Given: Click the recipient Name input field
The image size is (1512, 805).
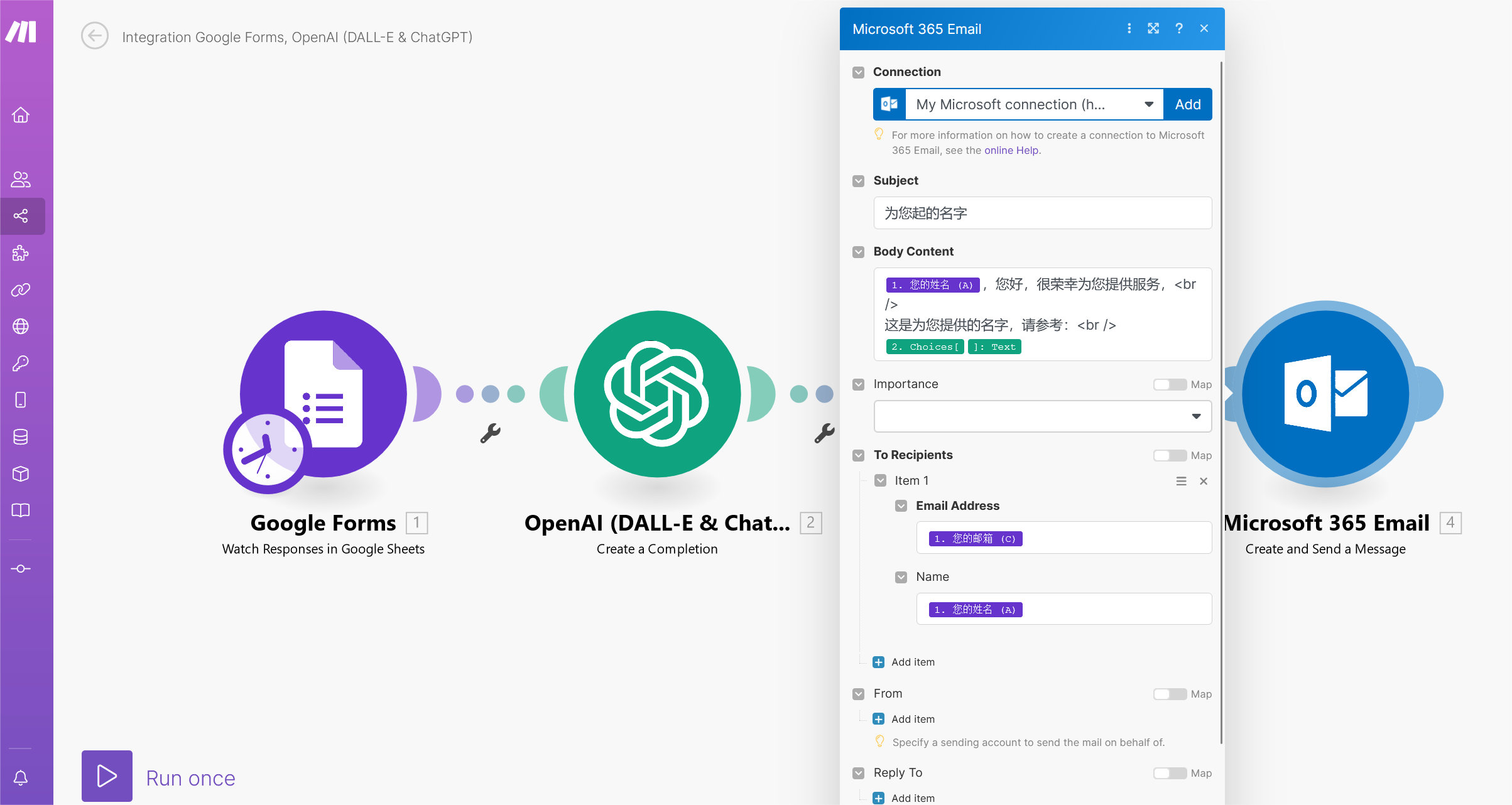Looking at the screenshot, I should (1064, 608).
